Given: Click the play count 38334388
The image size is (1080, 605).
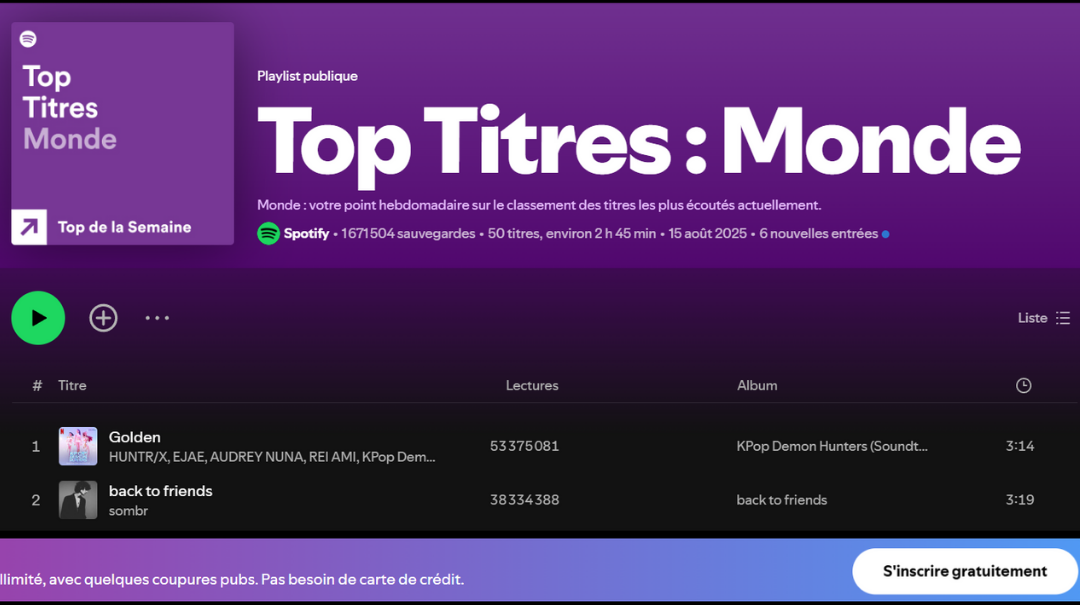Looking at the screenshot, I should (x=524, y=500).
